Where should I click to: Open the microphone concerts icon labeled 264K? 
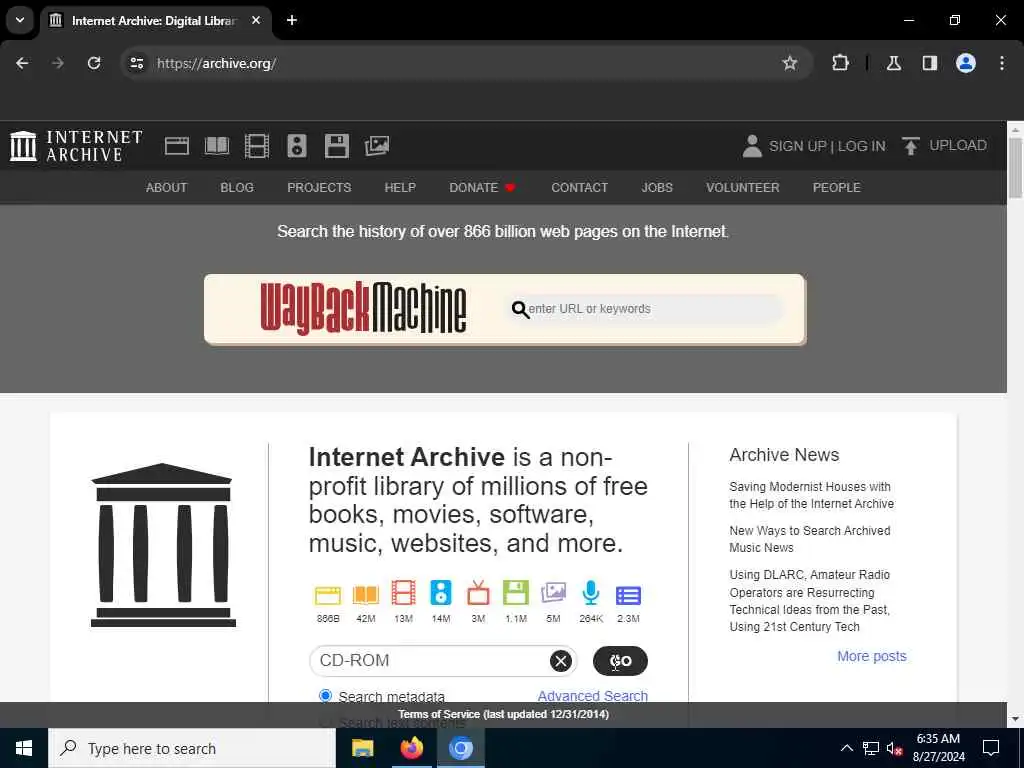tap(590, 593)
